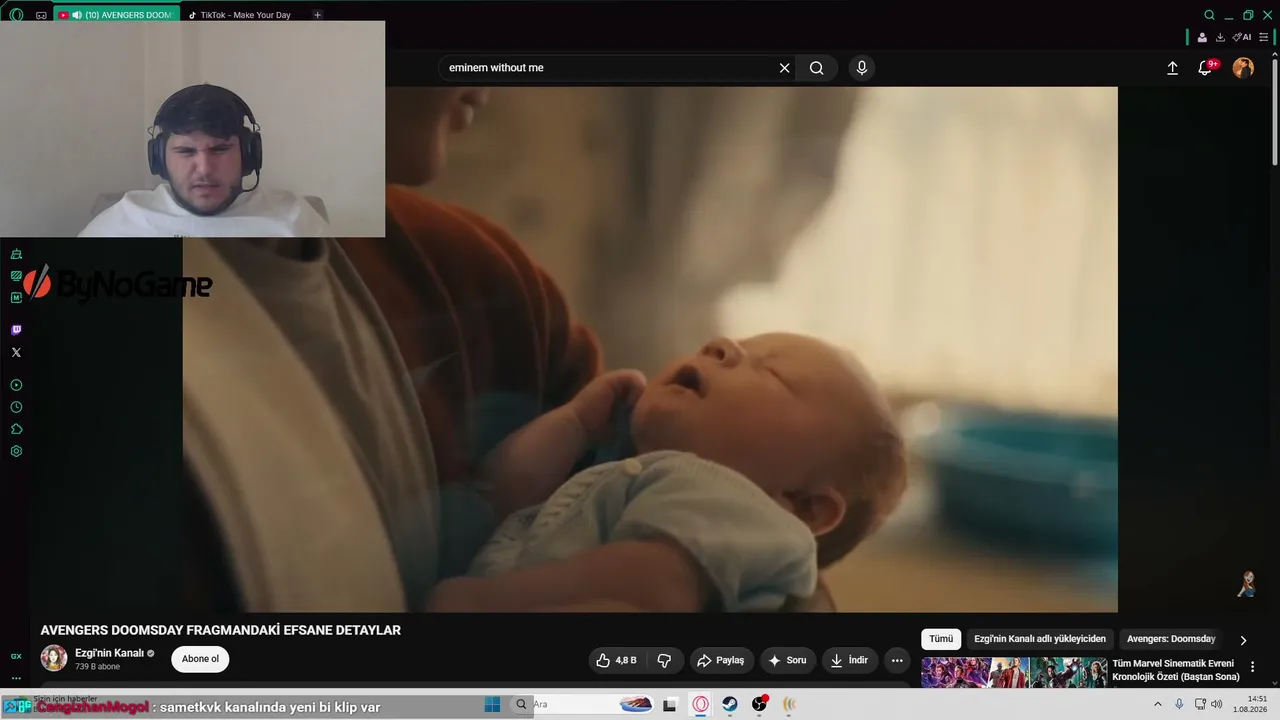This screenshot has height=720, width=1280.
Task: Select the Avengers: Doomsday filter chip
Action: (1171, 639)
